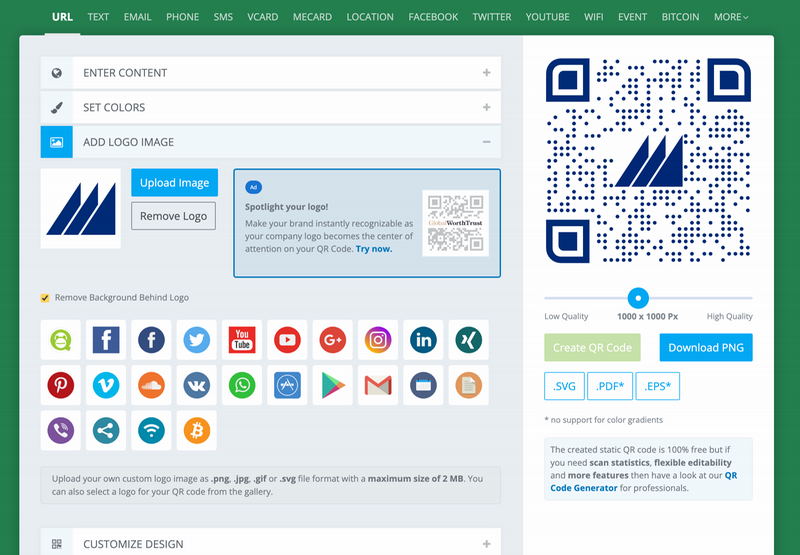Follow the Try now link
The image size is (800, 555).
tap(374, 249)
